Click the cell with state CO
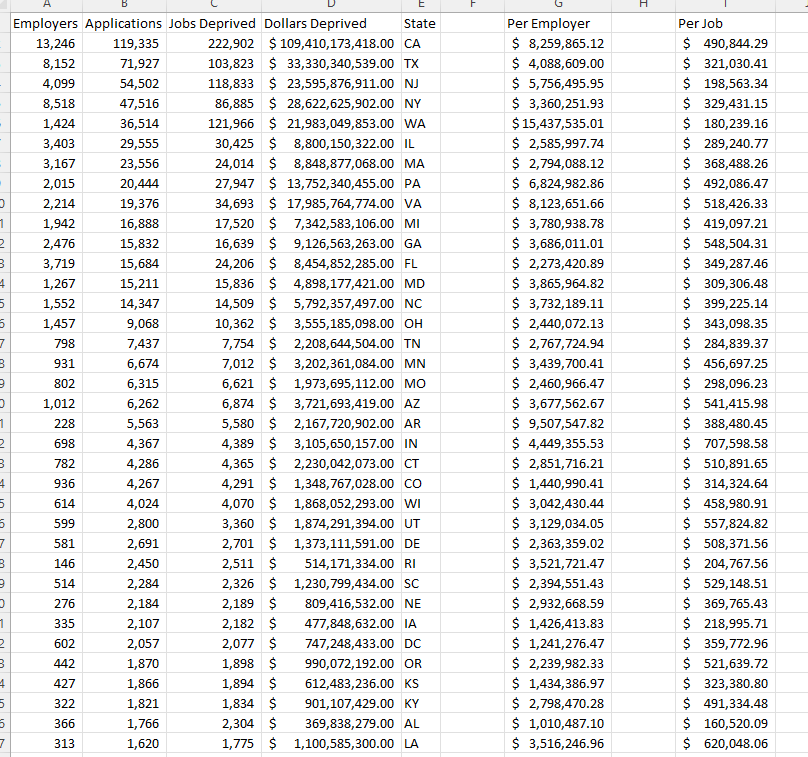Screen dimensions: 808x757 (x=421, y=483)
